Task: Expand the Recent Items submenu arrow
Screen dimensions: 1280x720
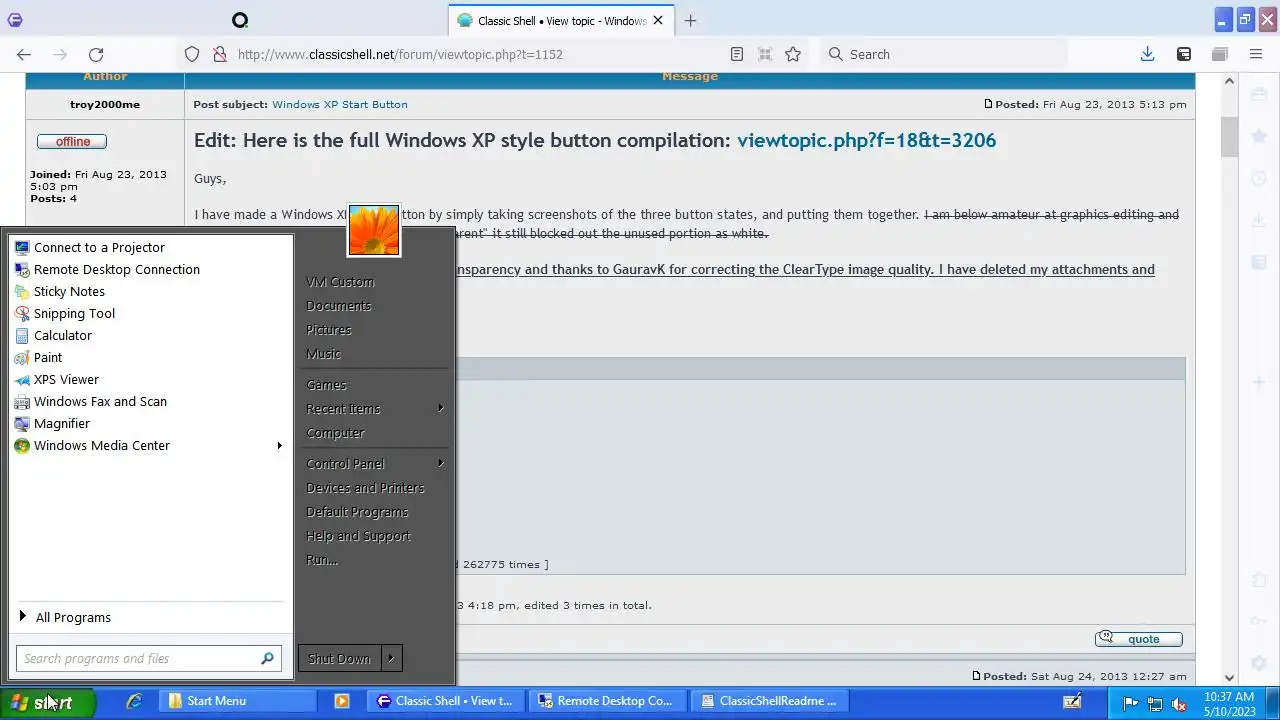Action: (x=440, y=408)
